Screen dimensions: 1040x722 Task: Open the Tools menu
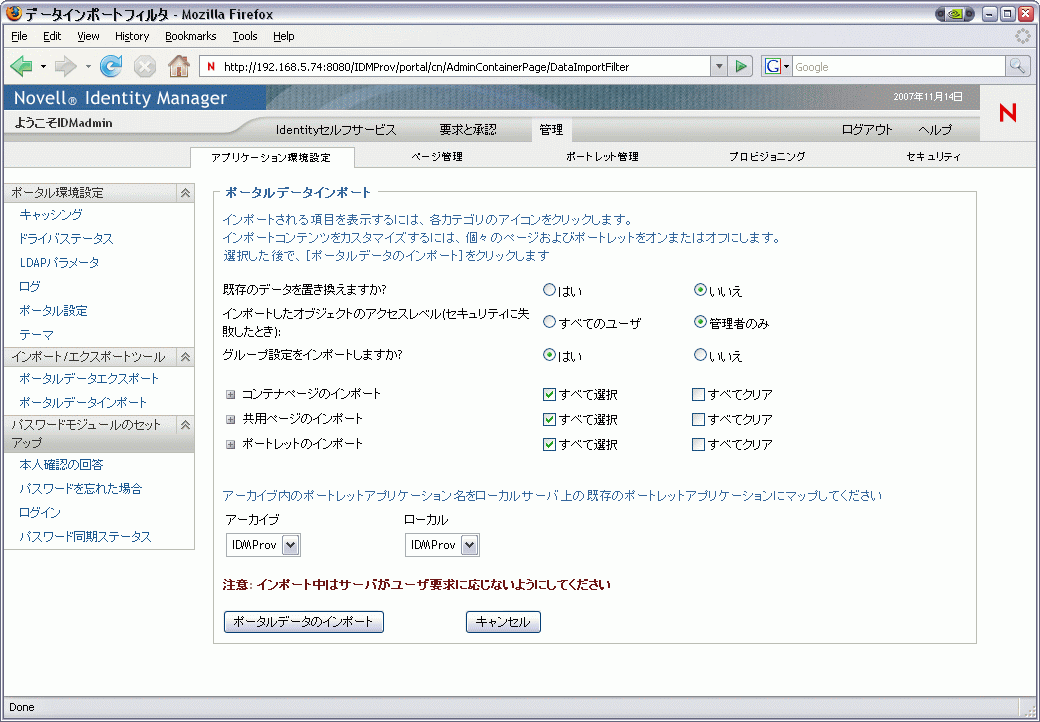(245, 36)
